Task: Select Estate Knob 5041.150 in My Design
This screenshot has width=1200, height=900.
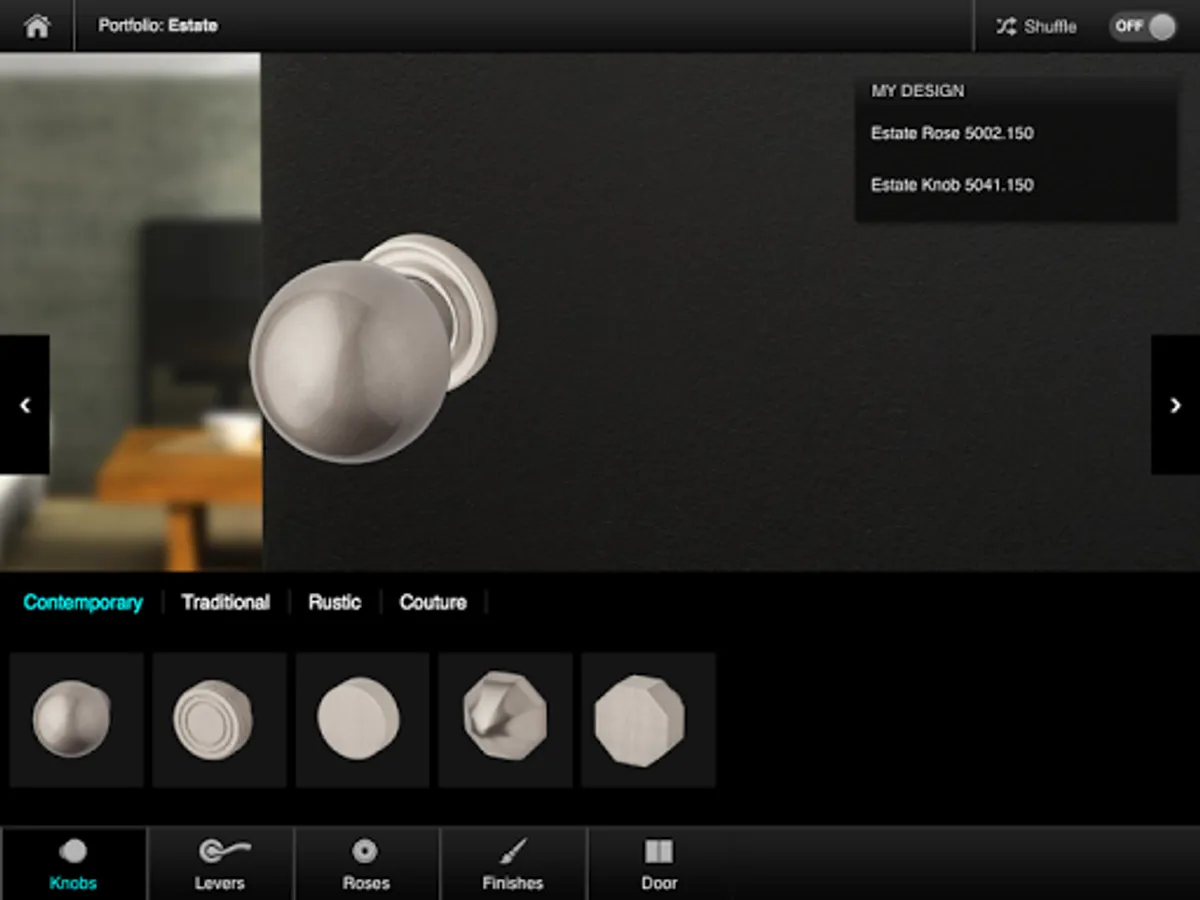Action: point(952,185)
